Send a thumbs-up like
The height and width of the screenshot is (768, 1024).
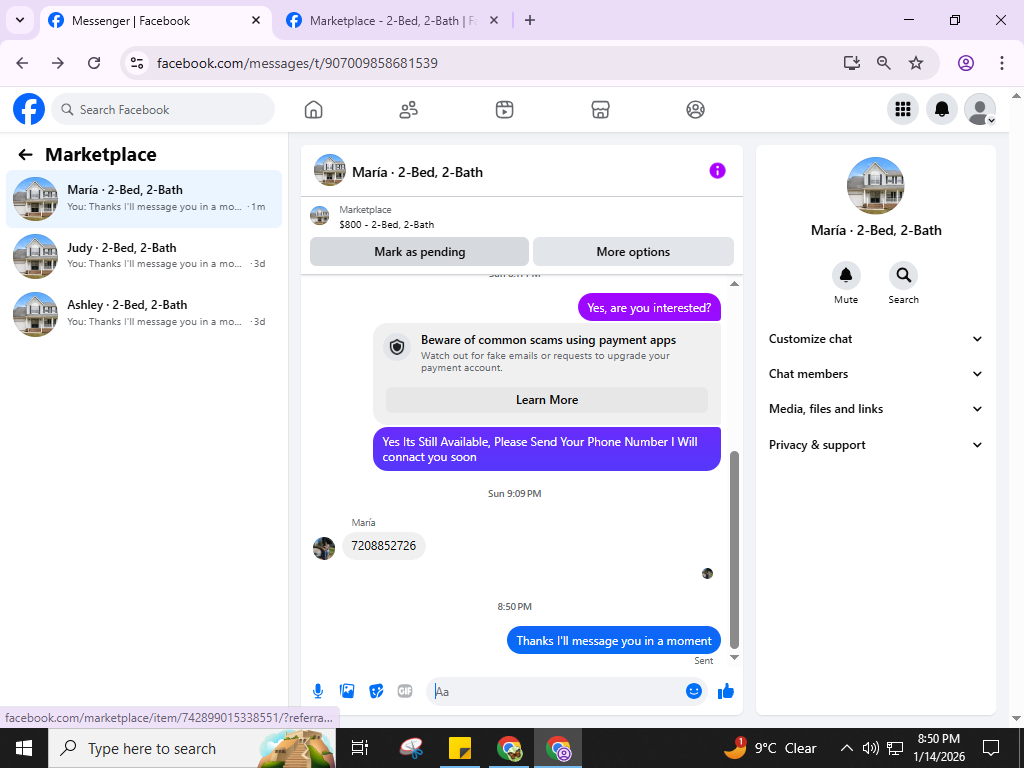point(726,691)
